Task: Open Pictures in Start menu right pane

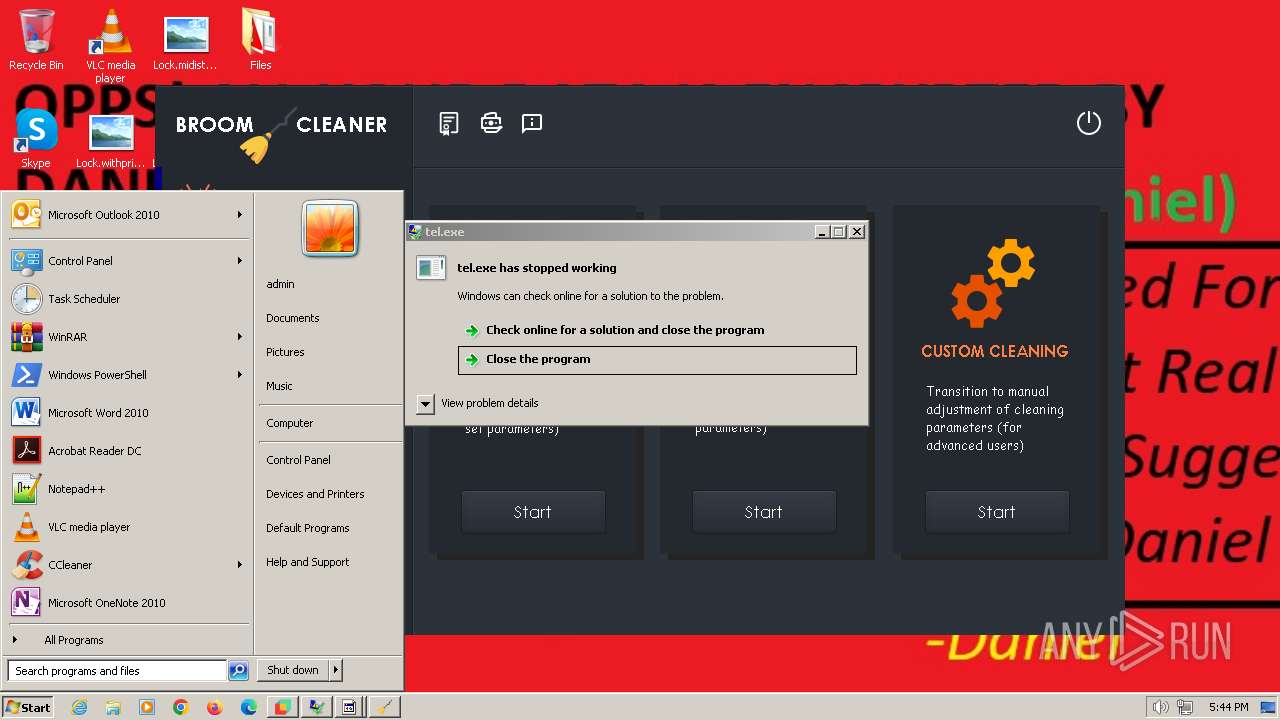Action: 285,352
